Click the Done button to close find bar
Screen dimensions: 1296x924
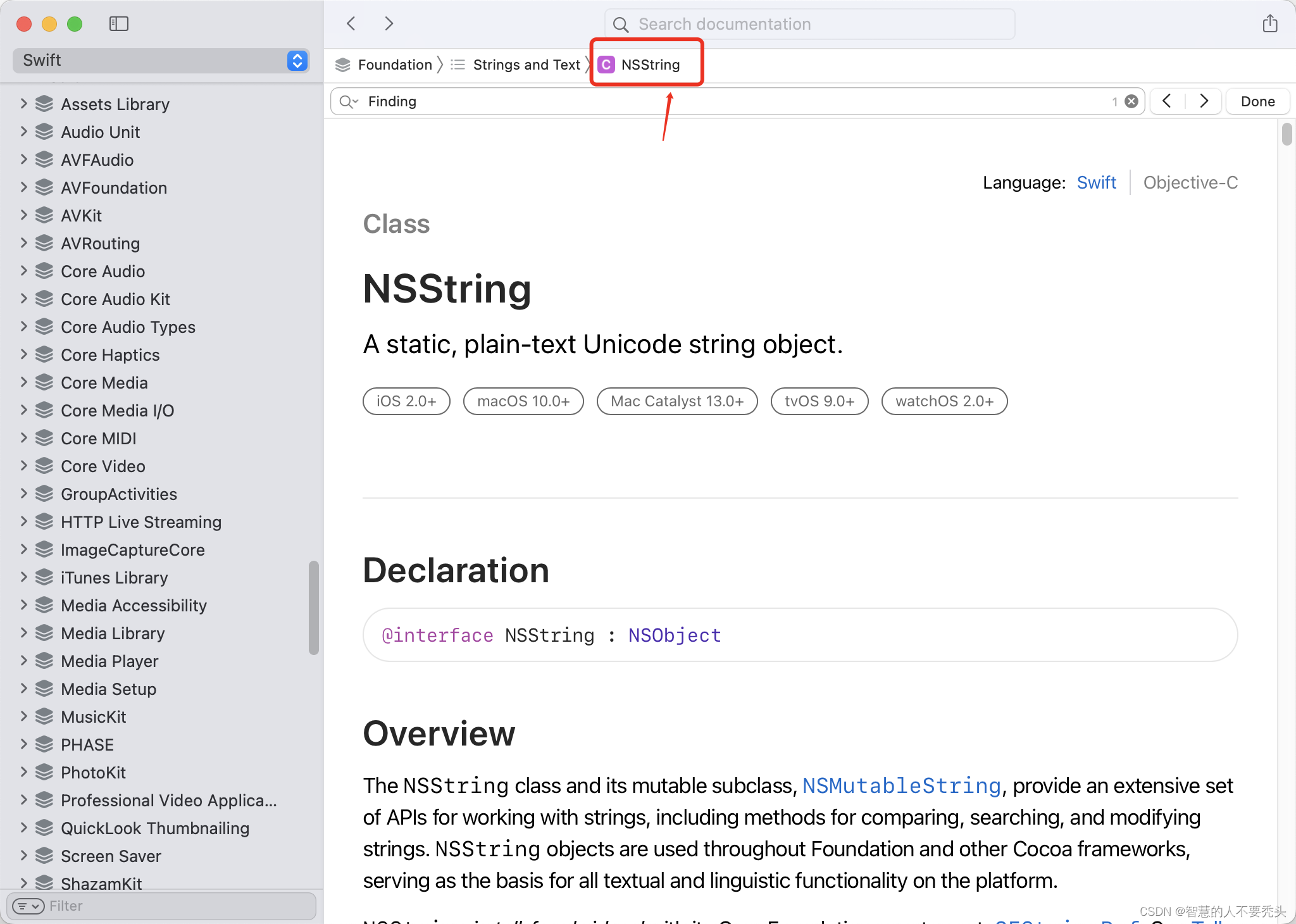1257,101
